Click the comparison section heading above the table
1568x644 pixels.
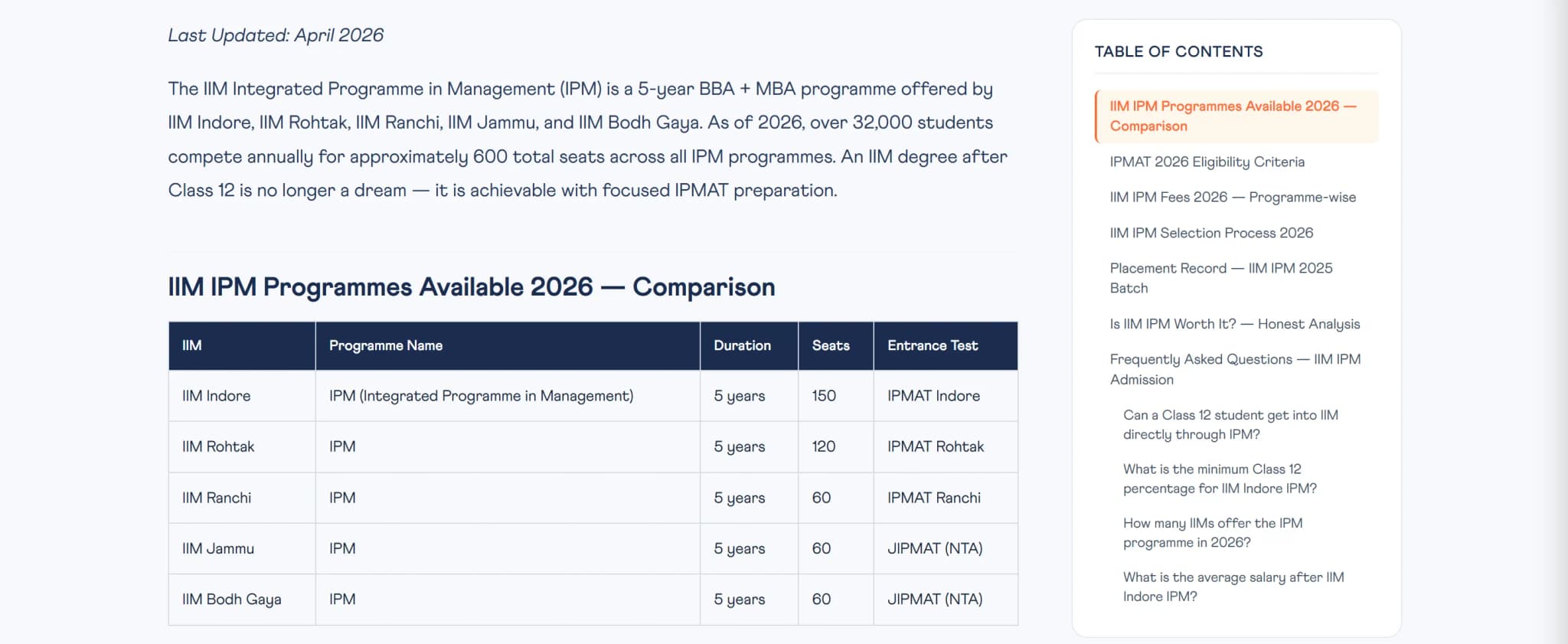click(x=472, y=287)
